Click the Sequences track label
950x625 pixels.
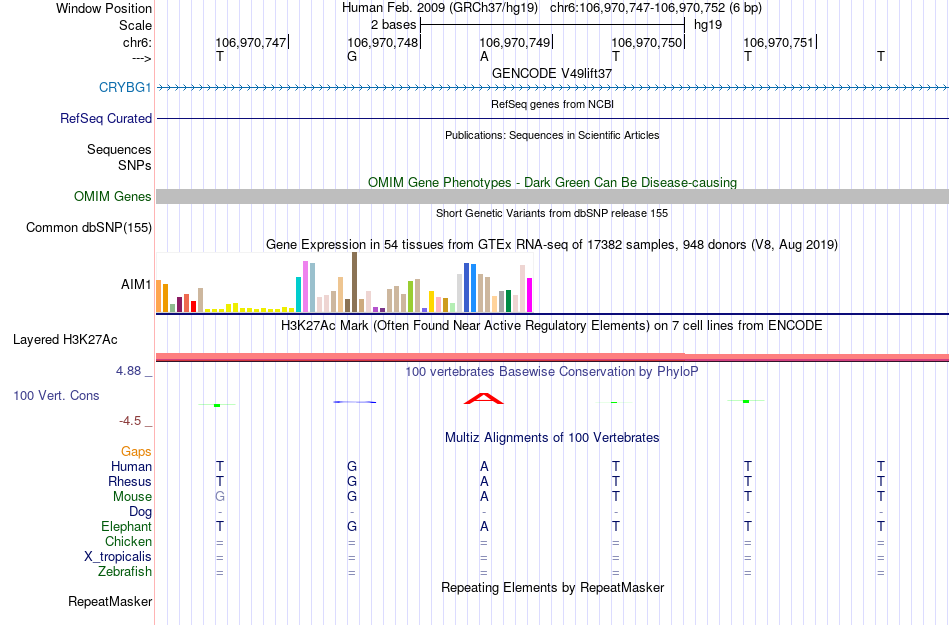pos(119,149)
